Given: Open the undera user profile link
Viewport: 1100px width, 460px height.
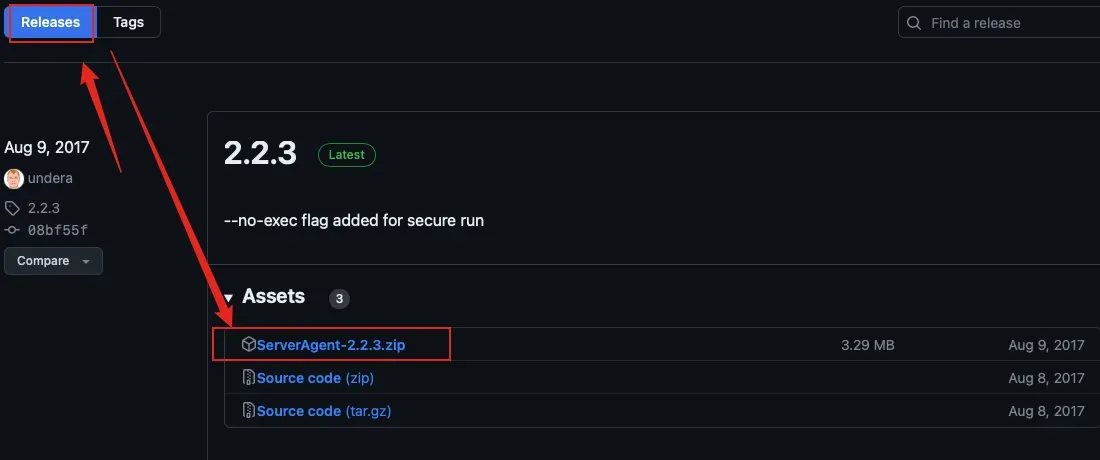Looking at the screenshot, I should 50,179.
